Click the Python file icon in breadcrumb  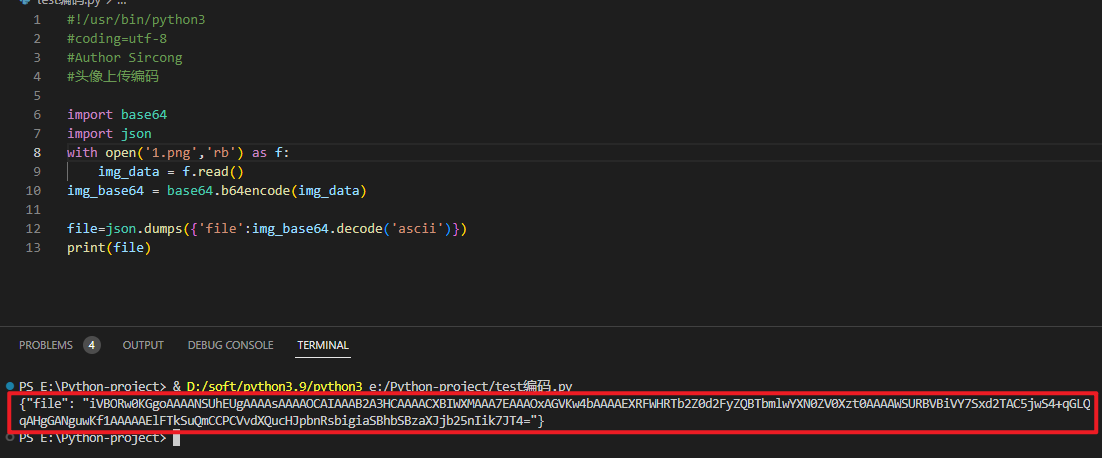(x=25, y=3)
